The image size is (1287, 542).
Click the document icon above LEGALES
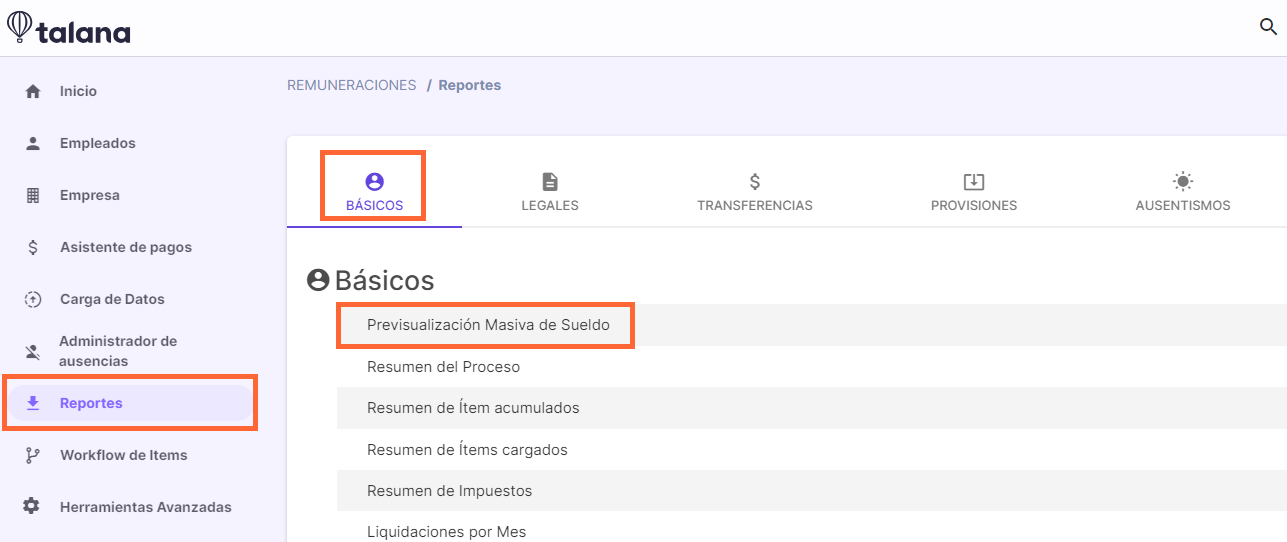tap(550, 182)
